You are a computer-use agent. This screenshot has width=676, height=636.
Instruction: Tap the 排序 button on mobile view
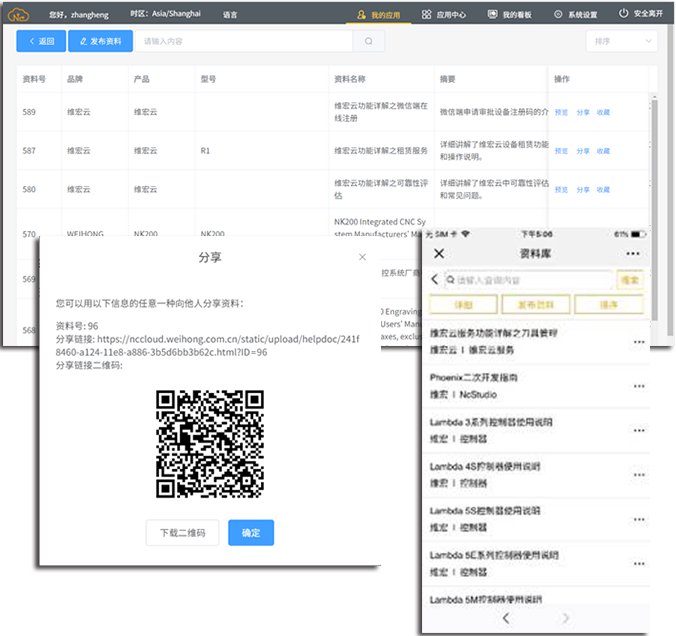pyautogui.click(x=609, y=305)
